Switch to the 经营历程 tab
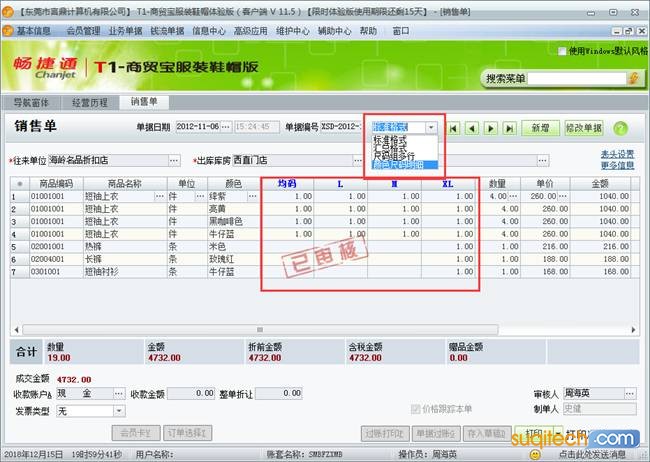Image resolution: width=650 pixels, height=462 pixels. pos(90,102)
